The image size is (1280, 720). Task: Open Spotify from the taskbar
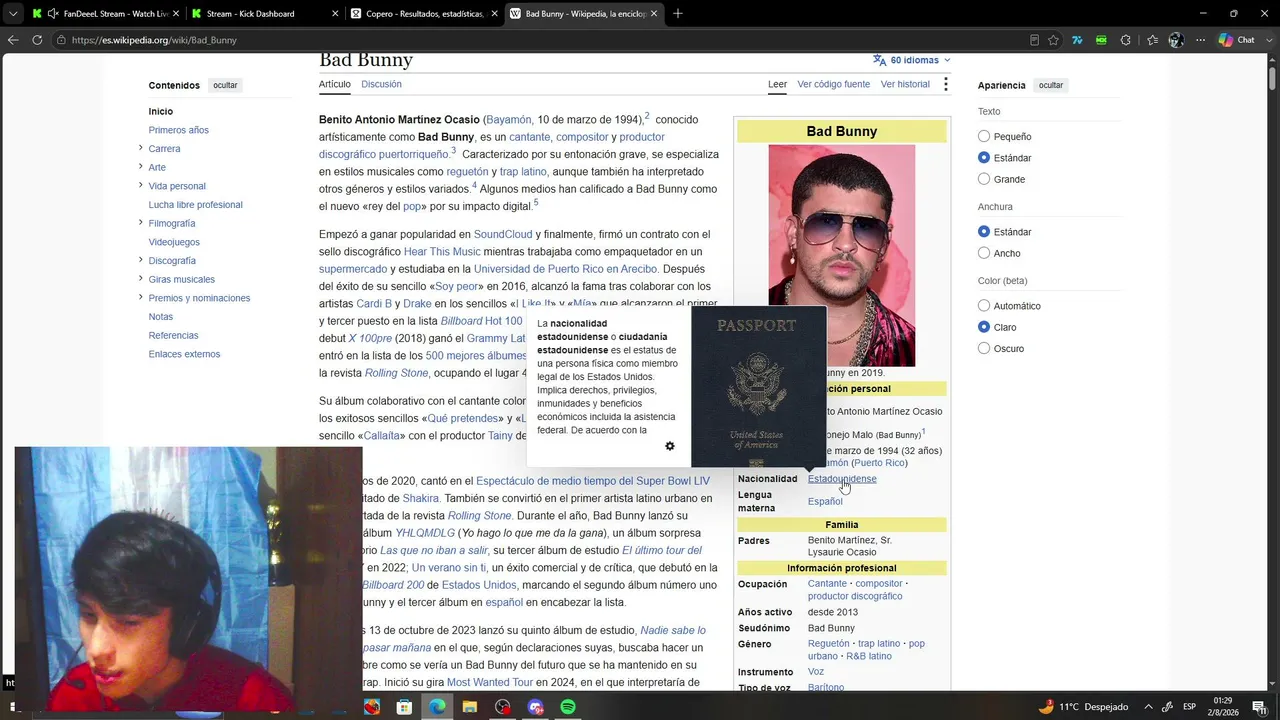click(568, 707)
